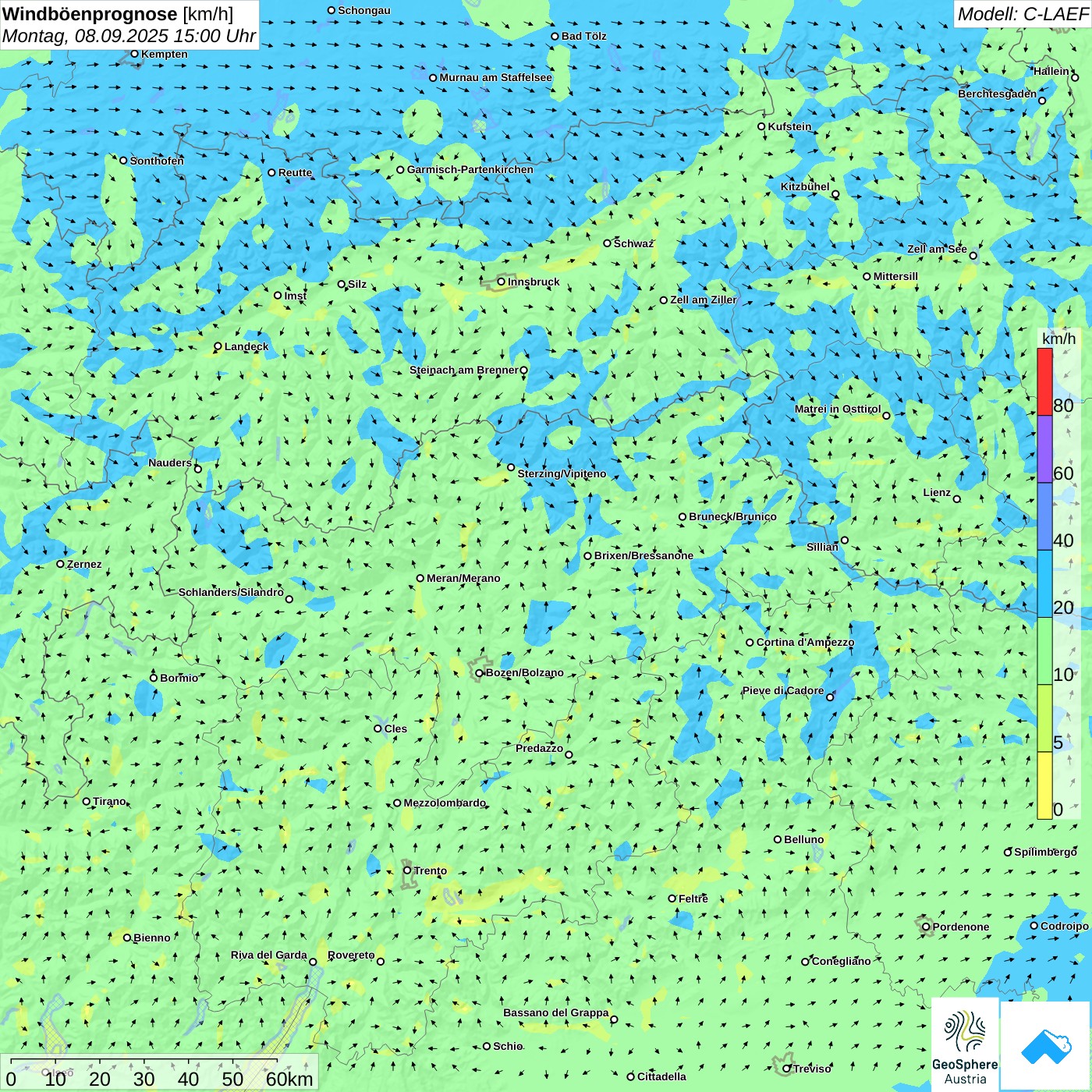The image size is (1092, 1092).
Task: Click the blue cloud logo icon
Action: click(x=1046, y=1046)
